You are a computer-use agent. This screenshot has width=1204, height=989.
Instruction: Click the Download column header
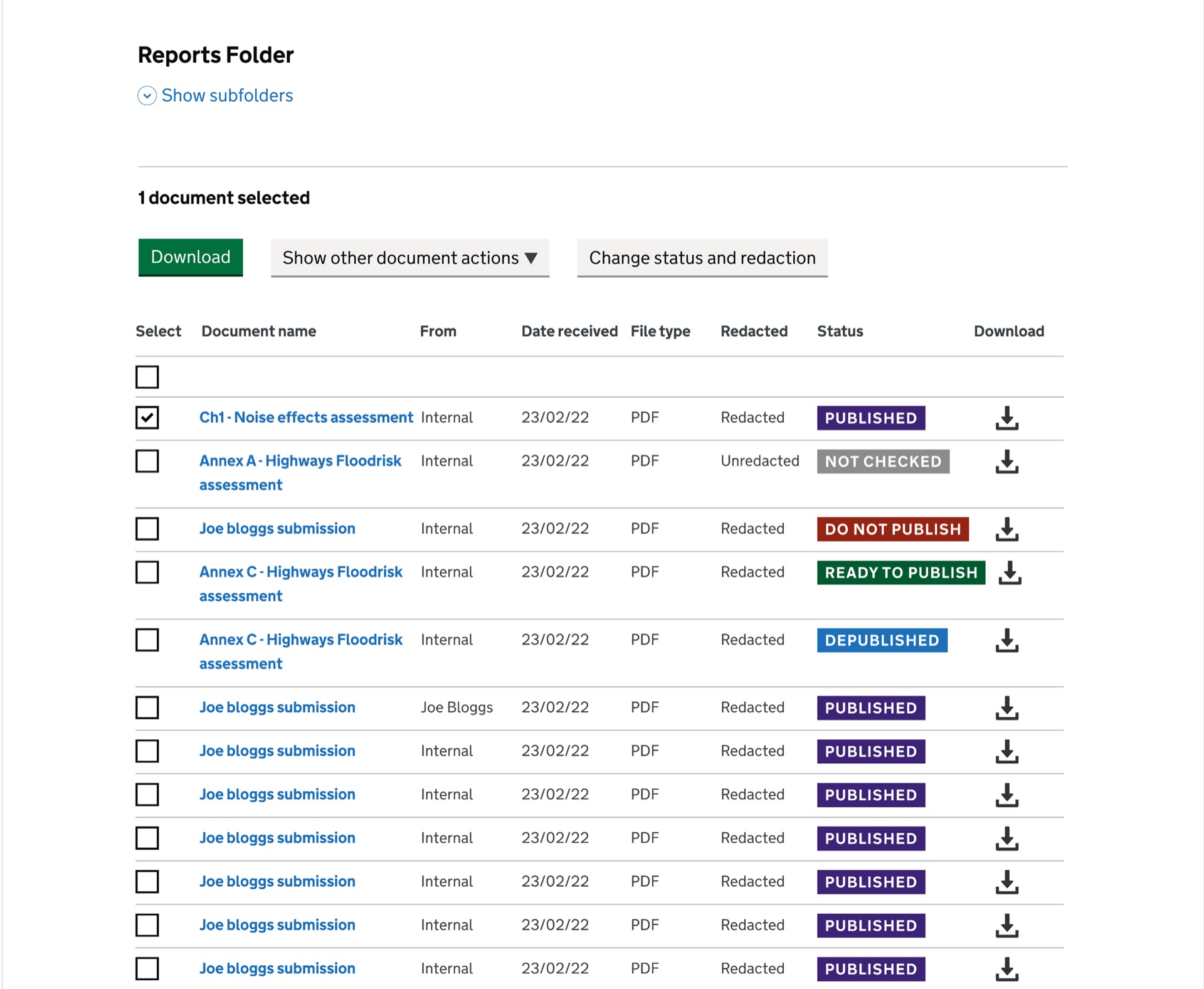[1009, 331]
